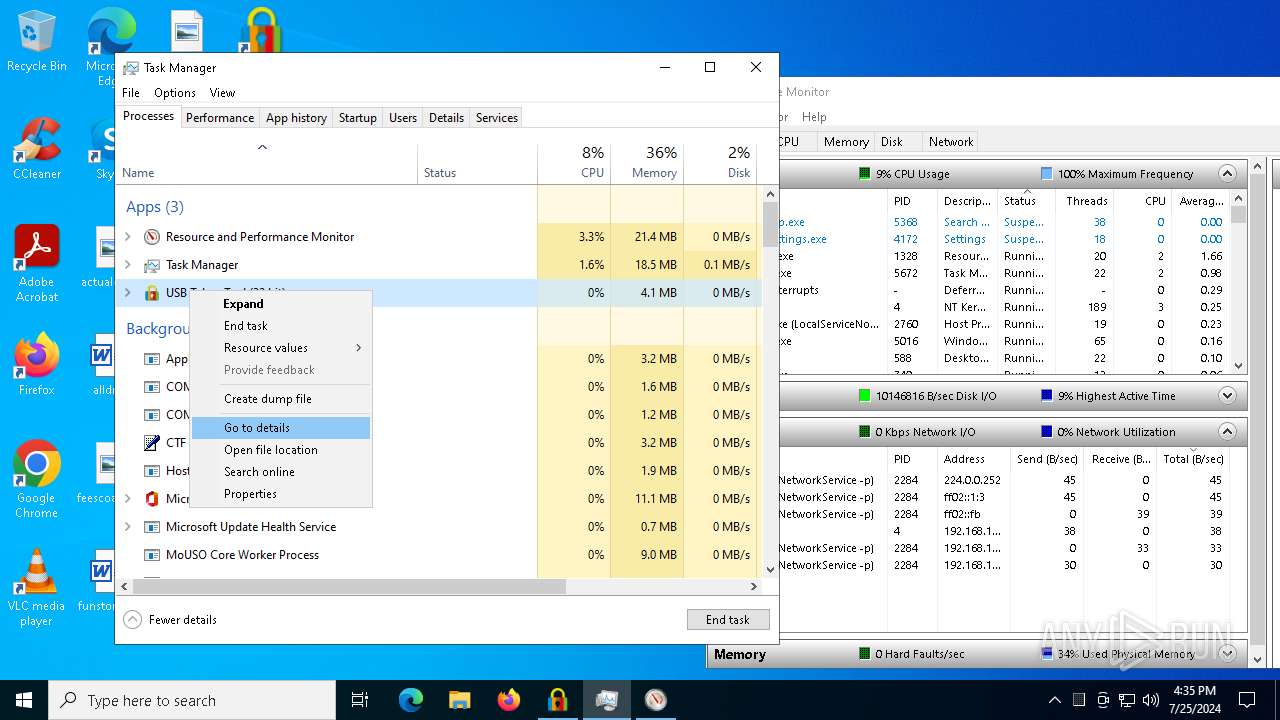Image resolution: width=1280 pixels, height=720 pixels.
Task: Open notification center icon
Action: click(1247, 700)
